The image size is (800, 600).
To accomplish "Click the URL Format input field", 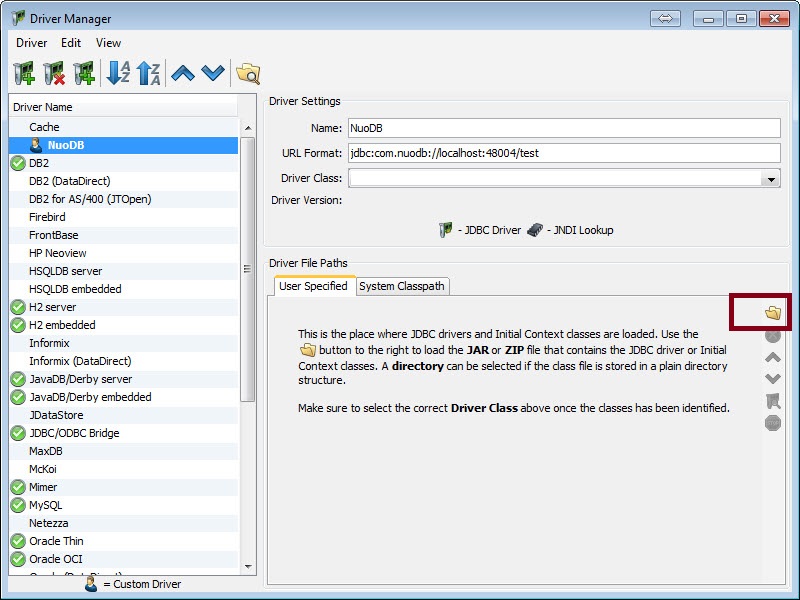I will pyautogui.click(x=564, y=153).
